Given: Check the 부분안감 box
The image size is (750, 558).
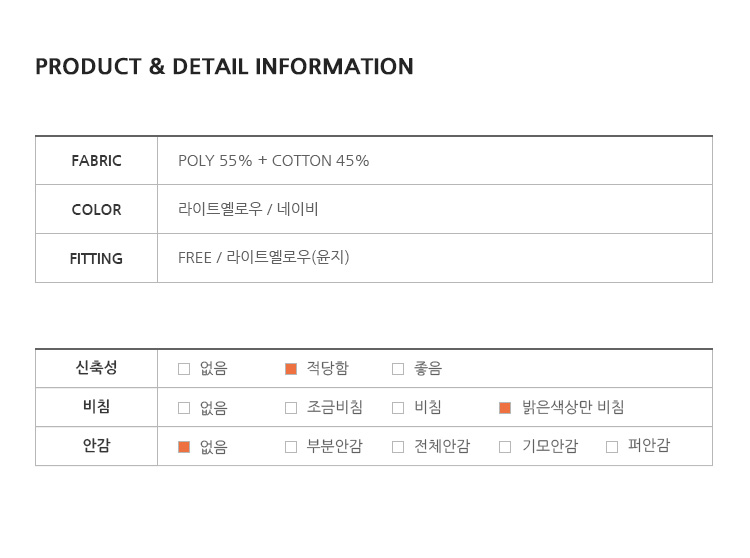Looking at the screenshot, I should [x=291, y=447].
